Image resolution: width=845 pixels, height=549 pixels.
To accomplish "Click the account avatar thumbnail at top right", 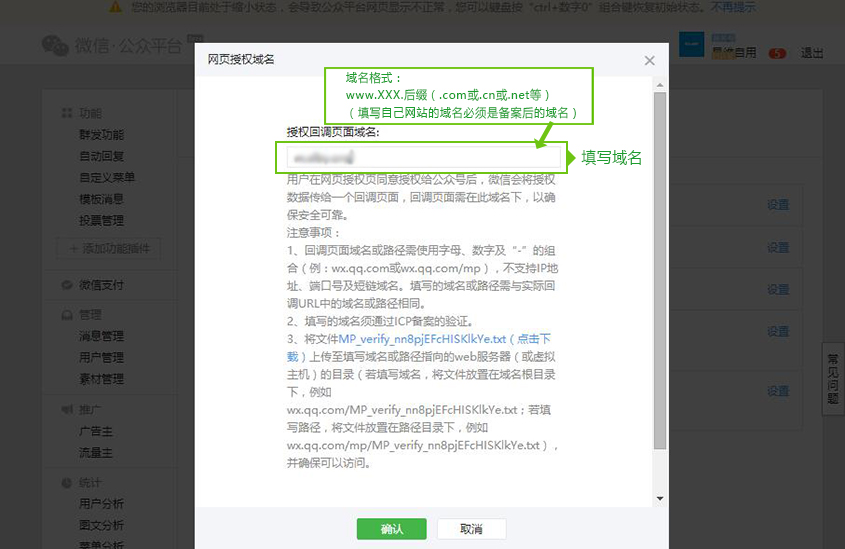I will [x=692, y=46].
